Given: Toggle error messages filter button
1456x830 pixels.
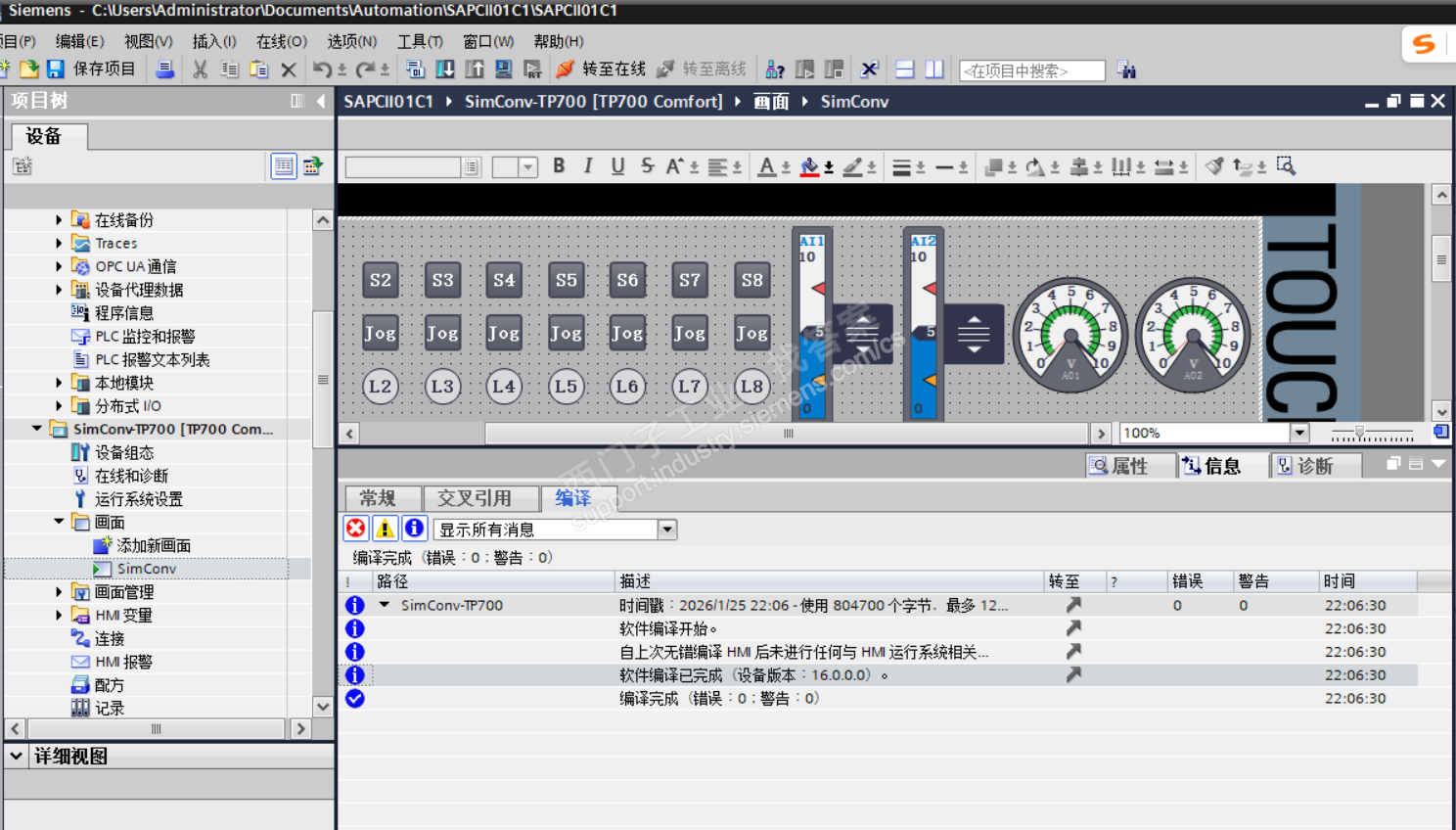Looking at the screenshot, I should click(356, 529).
